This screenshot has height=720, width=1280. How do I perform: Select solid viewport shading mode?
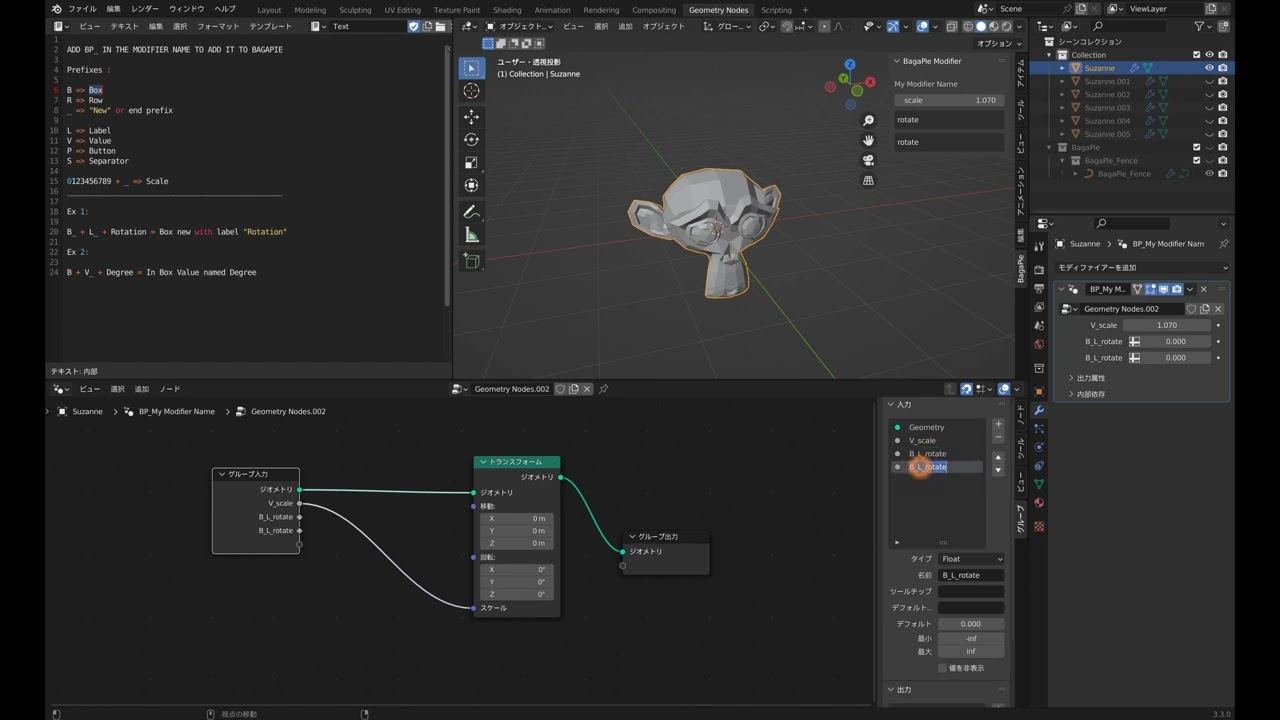coord(980,26)
